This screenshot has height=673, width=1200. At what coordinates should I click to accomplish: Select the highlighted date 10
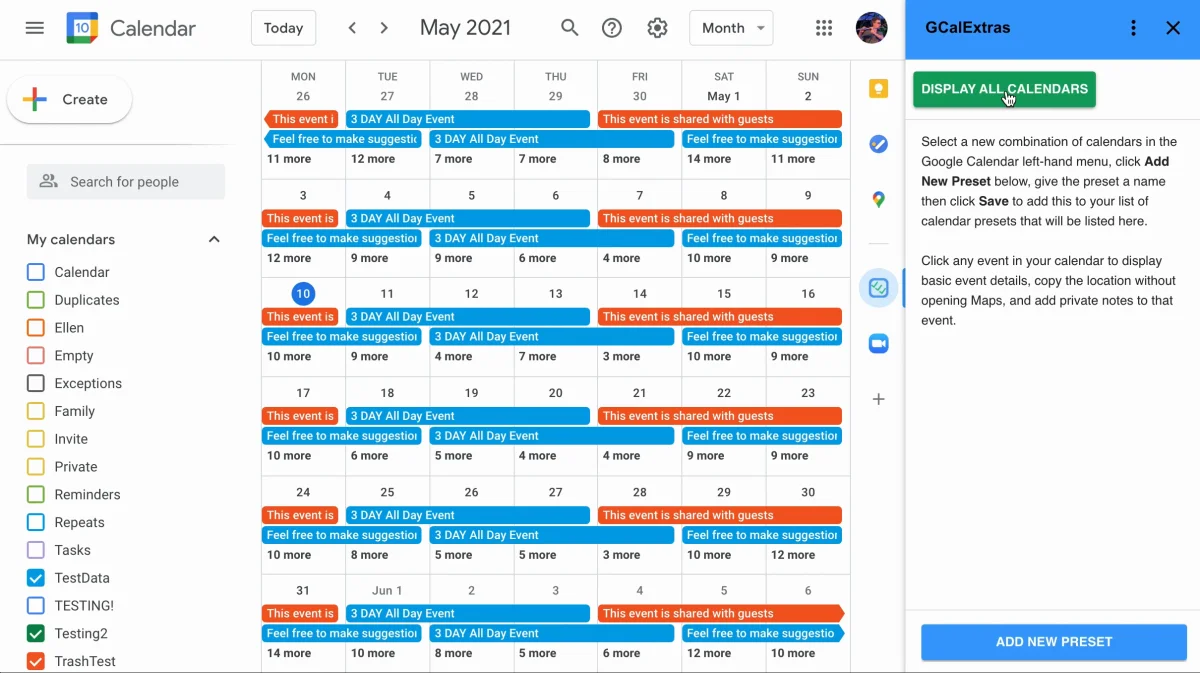(303, 293)
